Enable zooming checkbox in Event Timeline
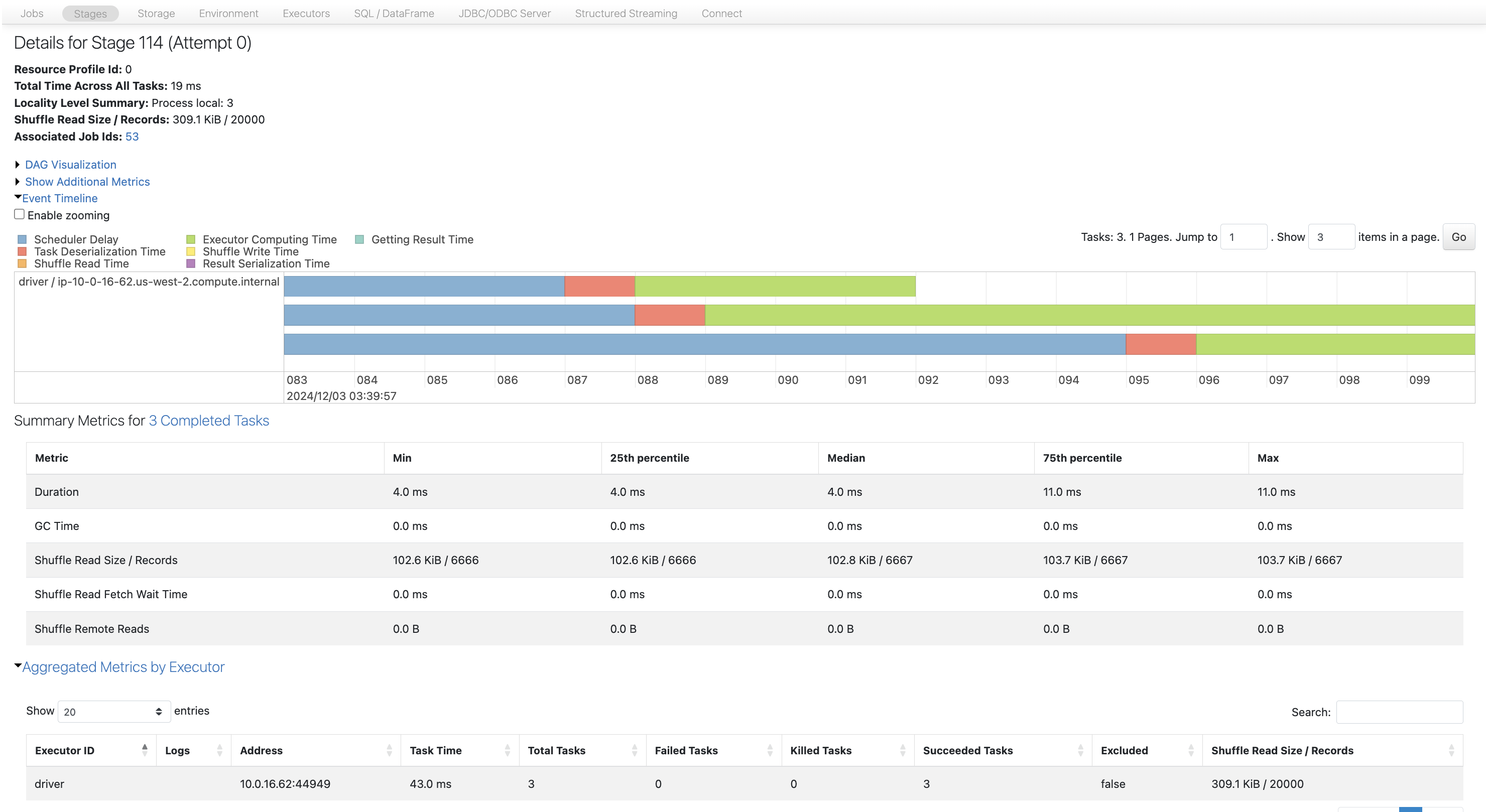The image size is (1486, 812). click(19, 214)
